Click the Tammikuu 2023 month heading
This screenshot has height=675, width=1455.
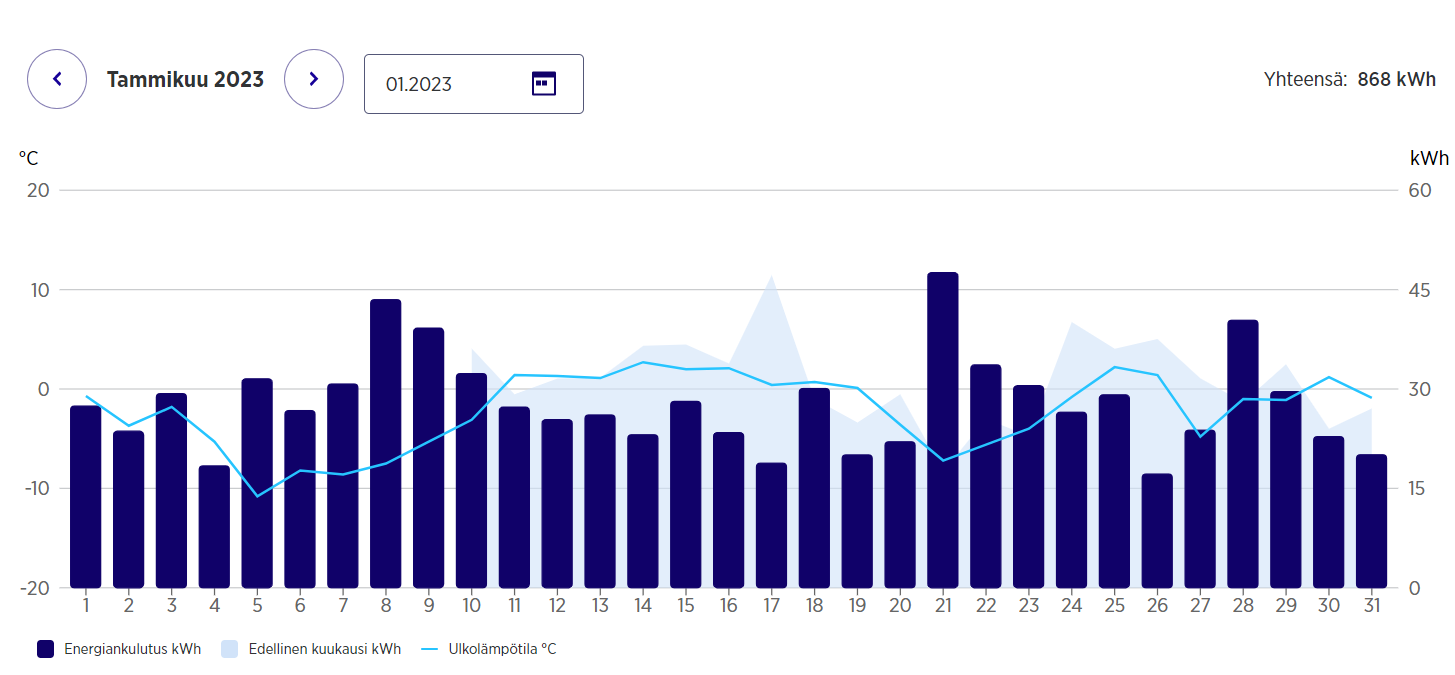[x=185, y=79]
